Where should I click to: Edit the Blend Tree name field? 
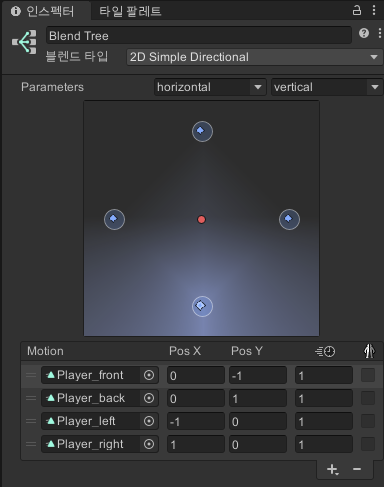pyautogui.click(x=199, y=35)
